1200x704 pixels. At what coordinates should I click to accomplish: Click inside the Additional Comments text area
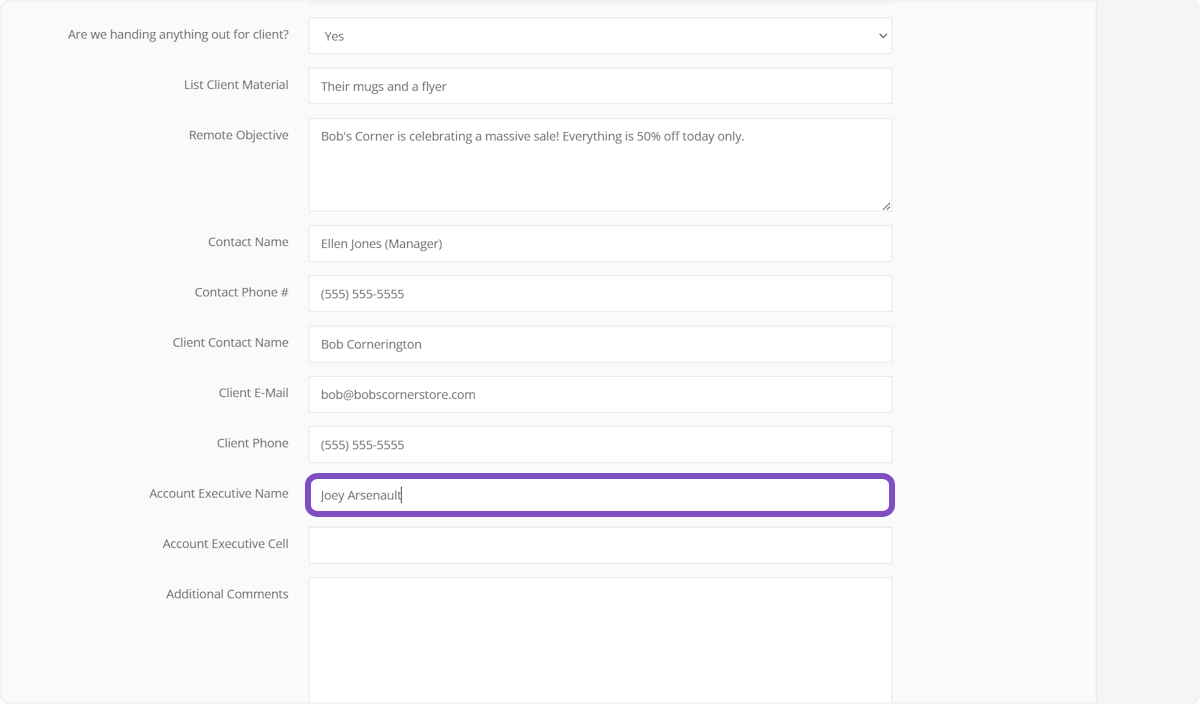point(599,640)
